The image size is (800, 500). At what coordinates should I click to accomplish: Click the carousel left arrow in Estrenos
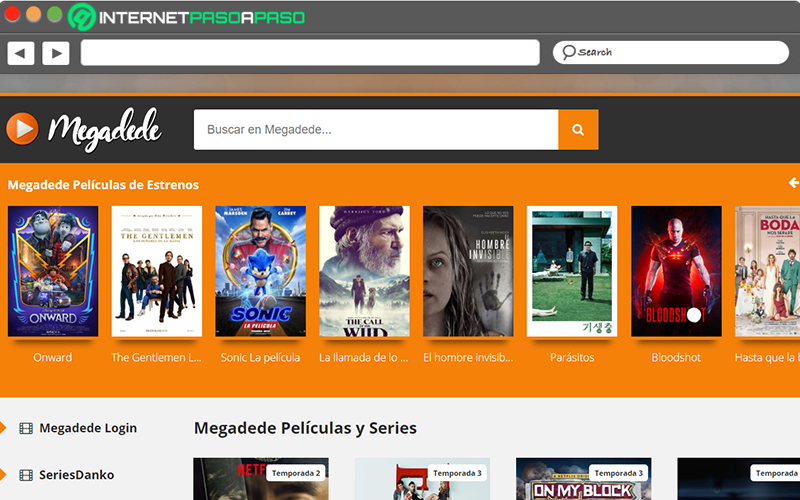pyautogui.click(x=793, y=183)
